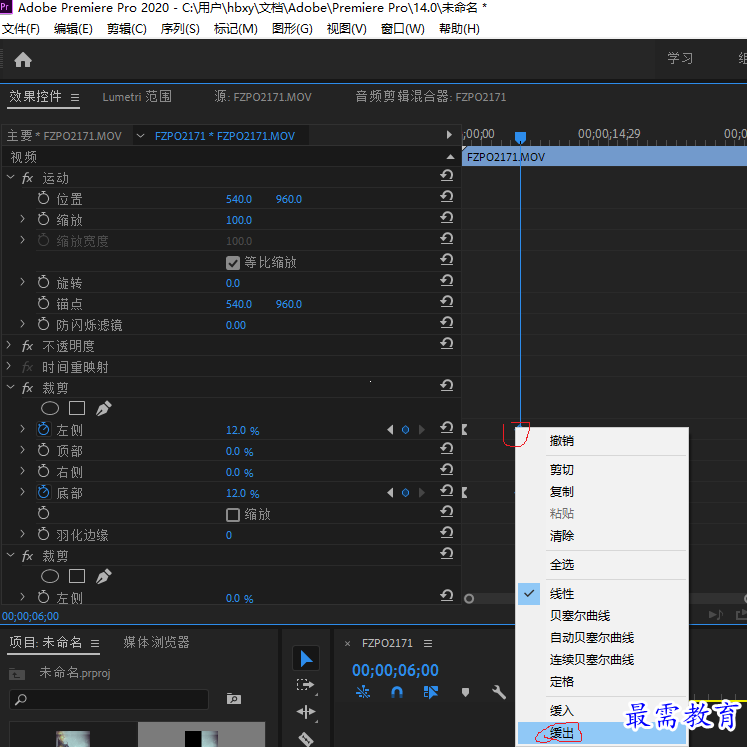747x747 pixels.
Task: Edit the 羽化边缘 value 0
Action: tap(229, 535)
